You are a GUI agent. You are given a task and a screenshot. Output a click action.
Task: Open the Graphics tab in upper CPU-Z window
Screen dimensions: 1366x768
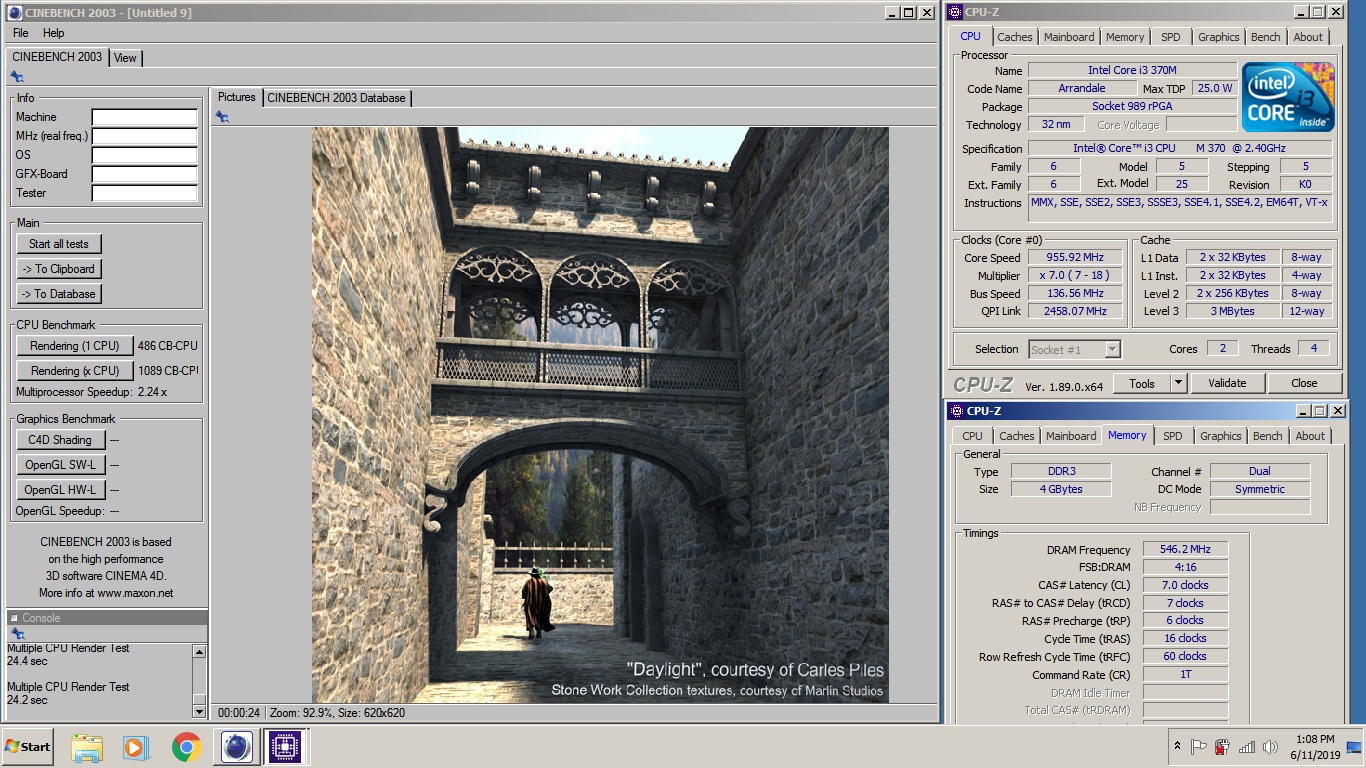[x=1219, y=37]
